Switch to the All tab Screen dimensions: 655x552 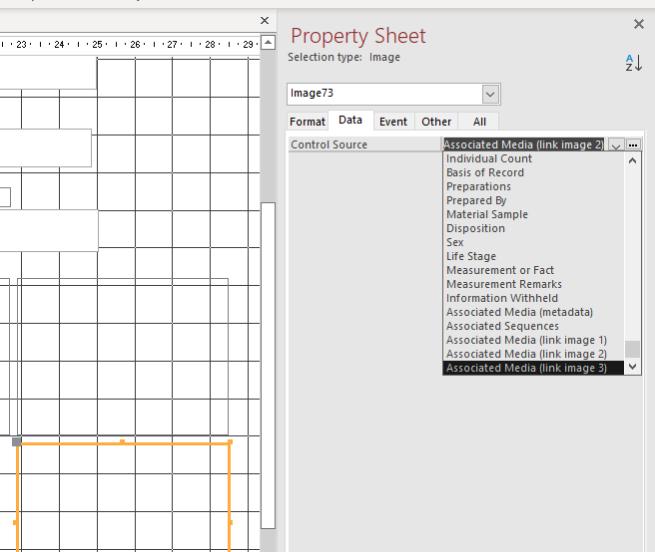480,122
